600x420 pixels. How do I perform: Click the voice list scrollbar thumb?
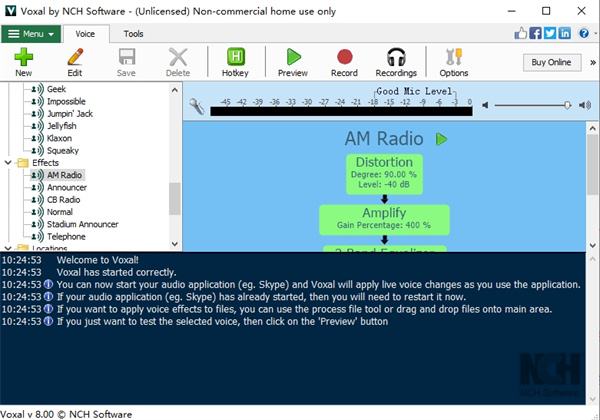tap(175, 199)
